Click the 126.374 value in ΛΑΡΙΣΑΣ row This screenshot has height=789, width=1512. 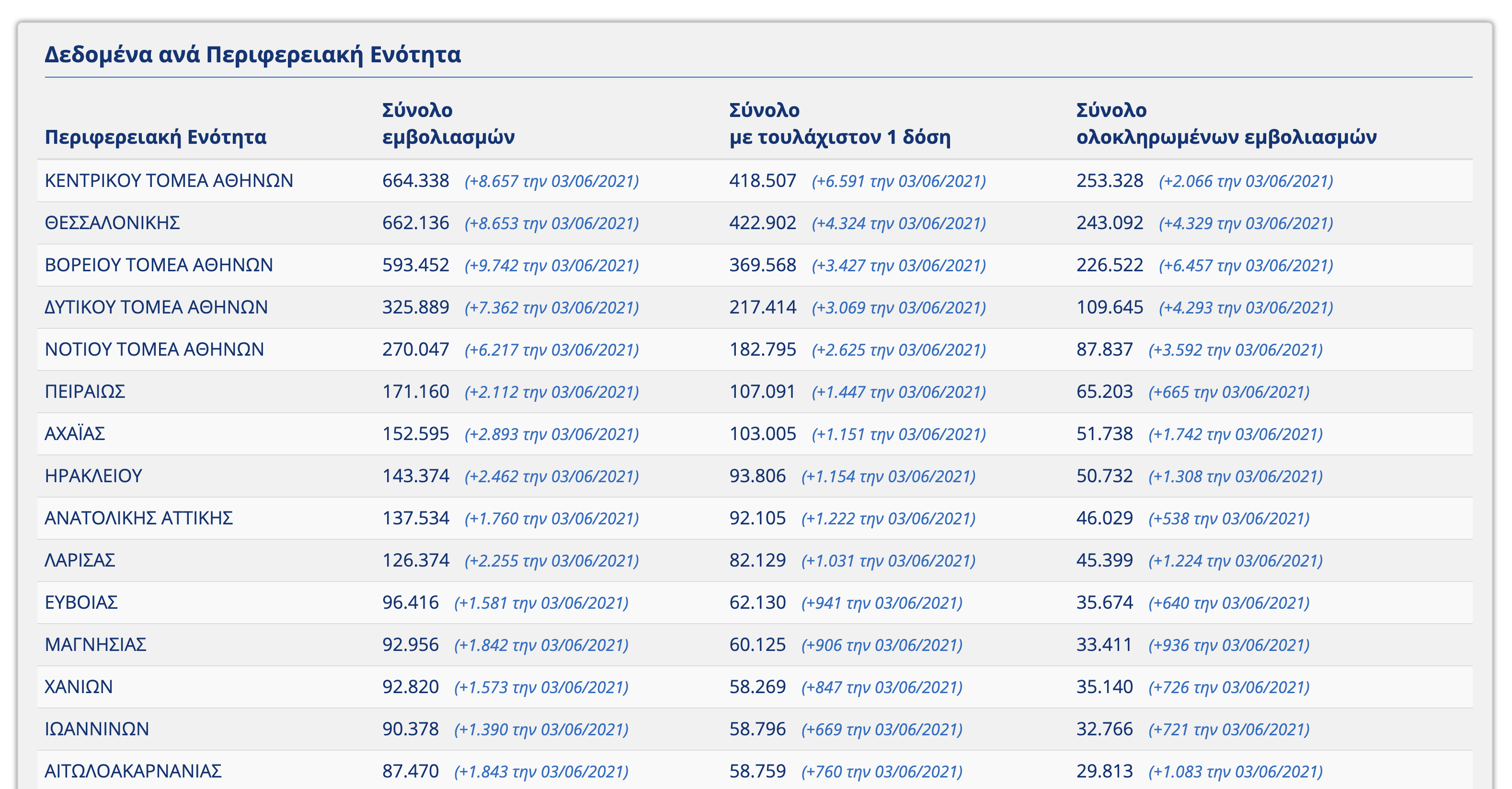click(415, 561)
